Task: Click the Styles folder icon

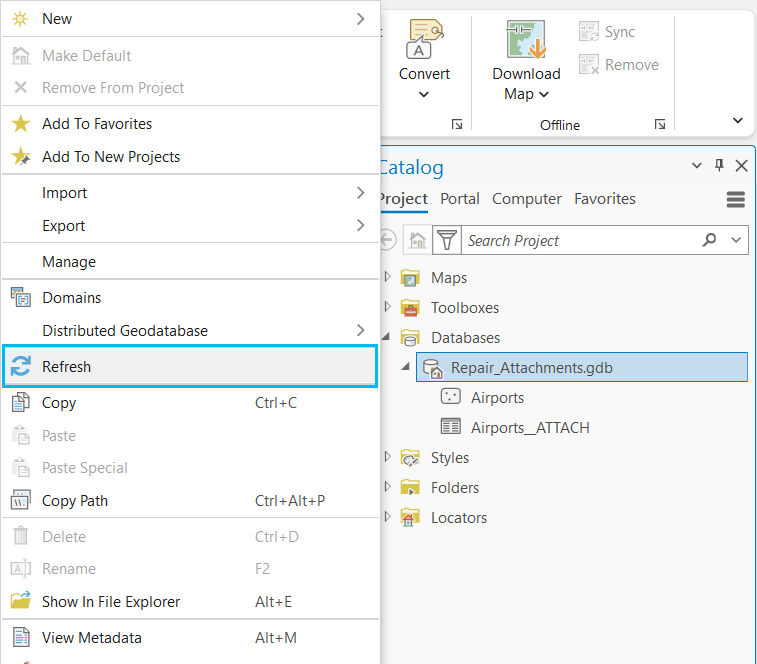Action: 410,457
